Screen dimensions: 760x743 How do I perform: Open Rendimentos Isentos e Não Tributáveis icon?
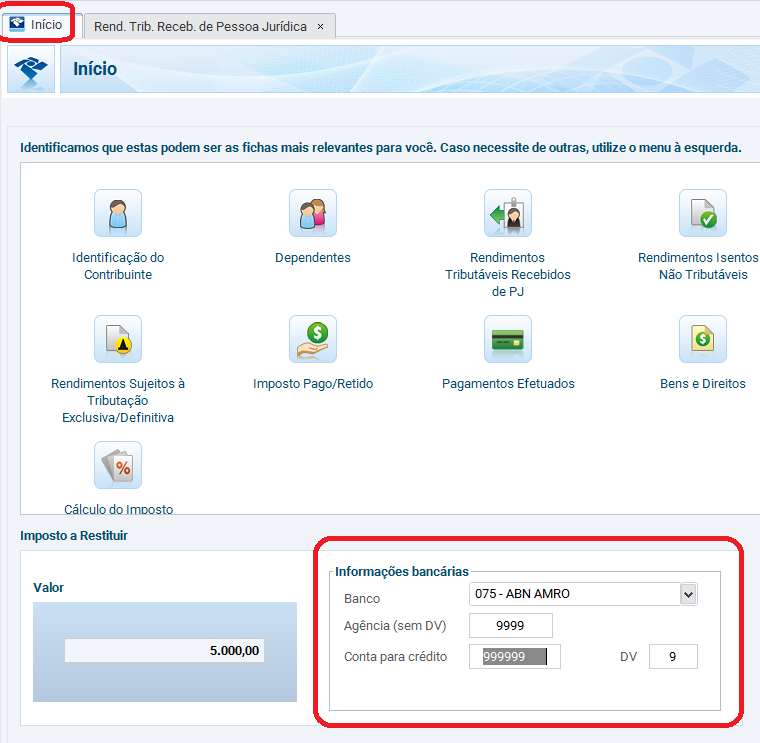[x=702, y=213]
